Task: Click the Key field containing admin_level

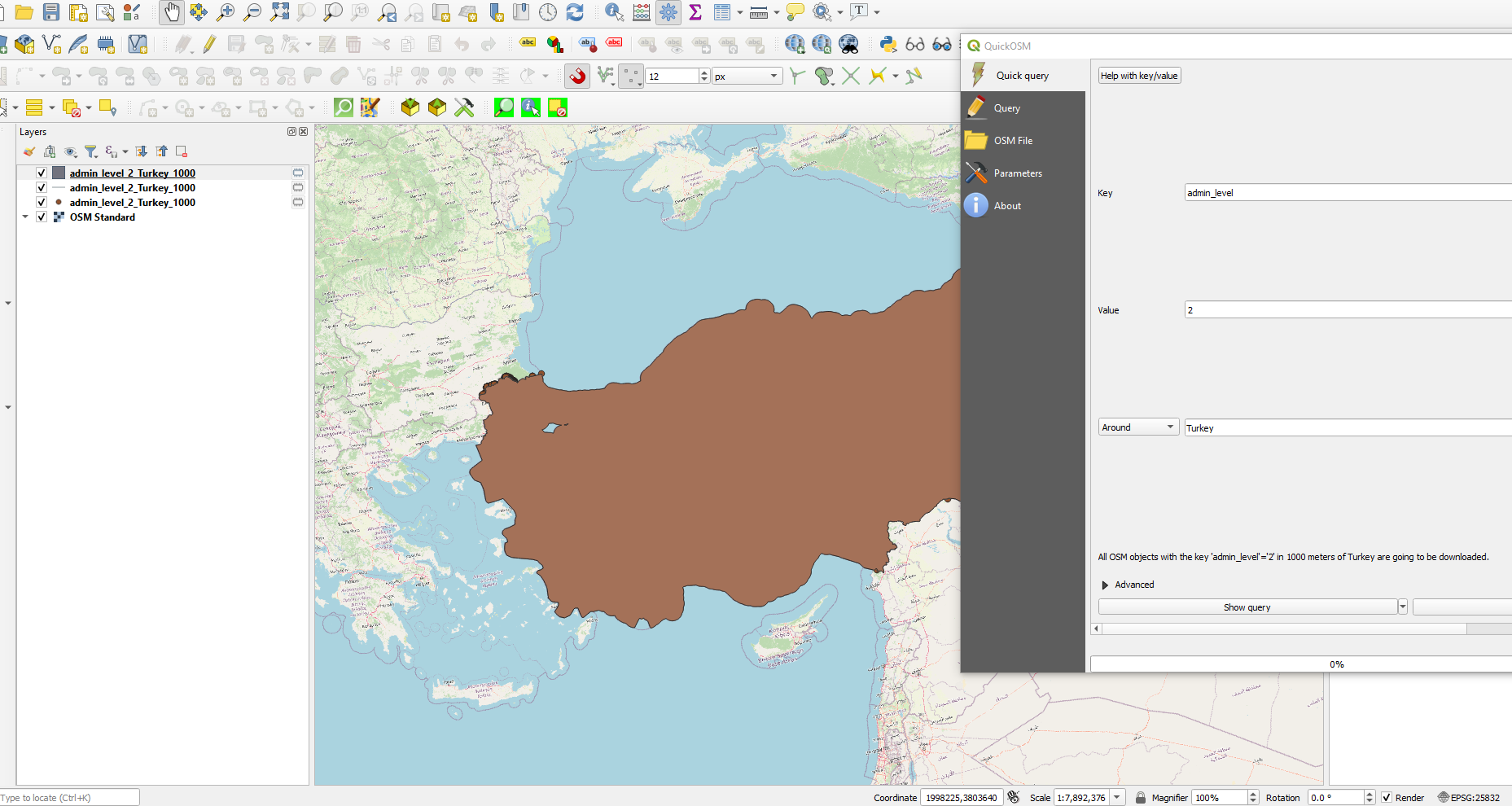Action: tap(1348, 193)
